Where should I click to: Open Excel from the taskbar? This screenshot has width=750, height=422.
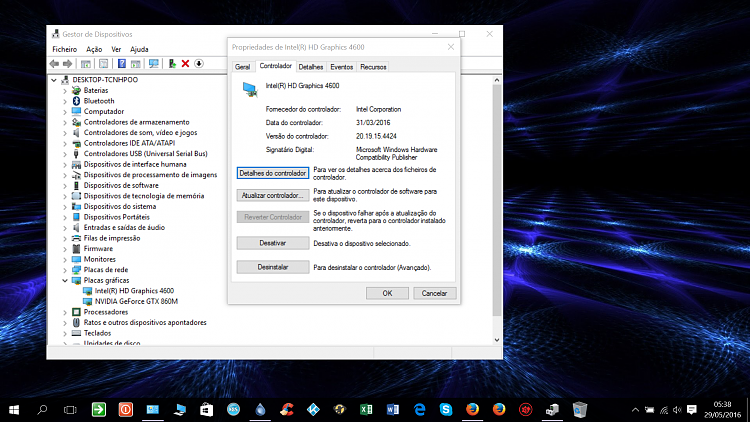[x=366, y=409]
